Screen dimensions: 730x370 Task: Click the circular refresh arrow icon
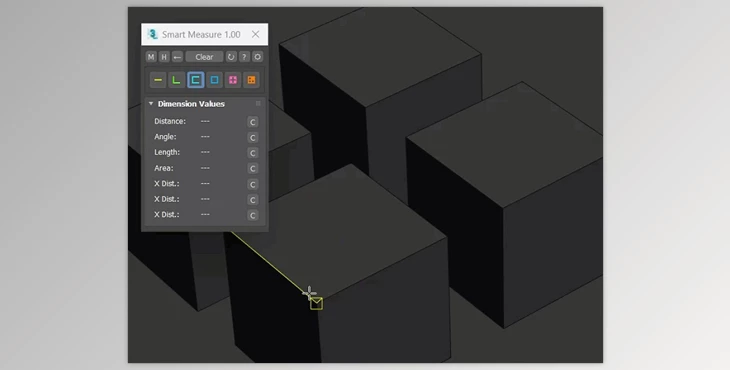[231, 57]
